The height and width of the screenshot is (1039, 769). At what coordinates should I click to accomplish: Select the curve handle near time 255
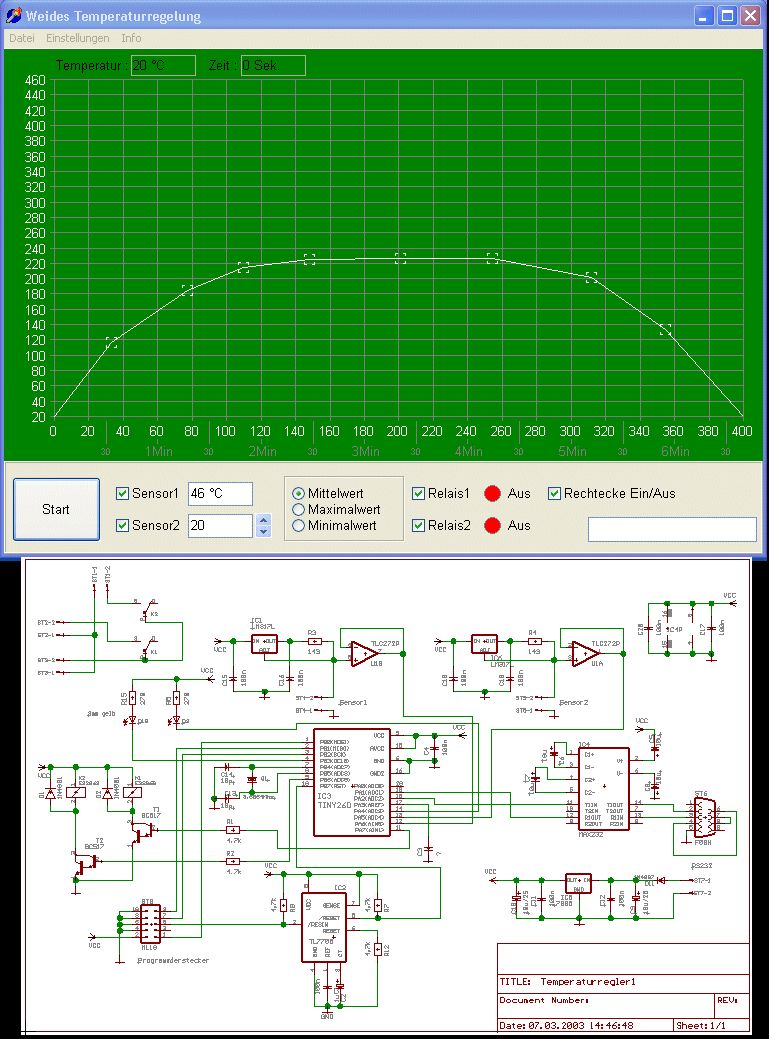[492, 258]
